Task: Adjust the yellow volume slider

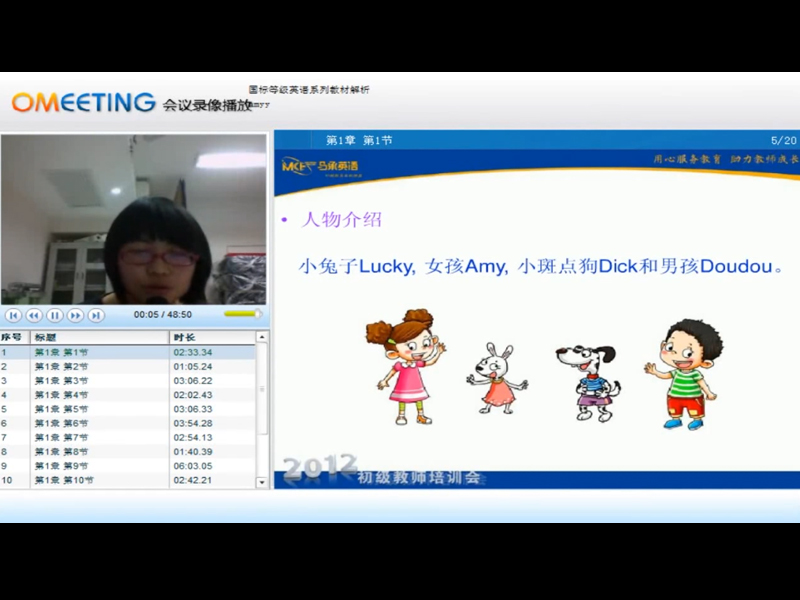Action: [x=242, y=315]
